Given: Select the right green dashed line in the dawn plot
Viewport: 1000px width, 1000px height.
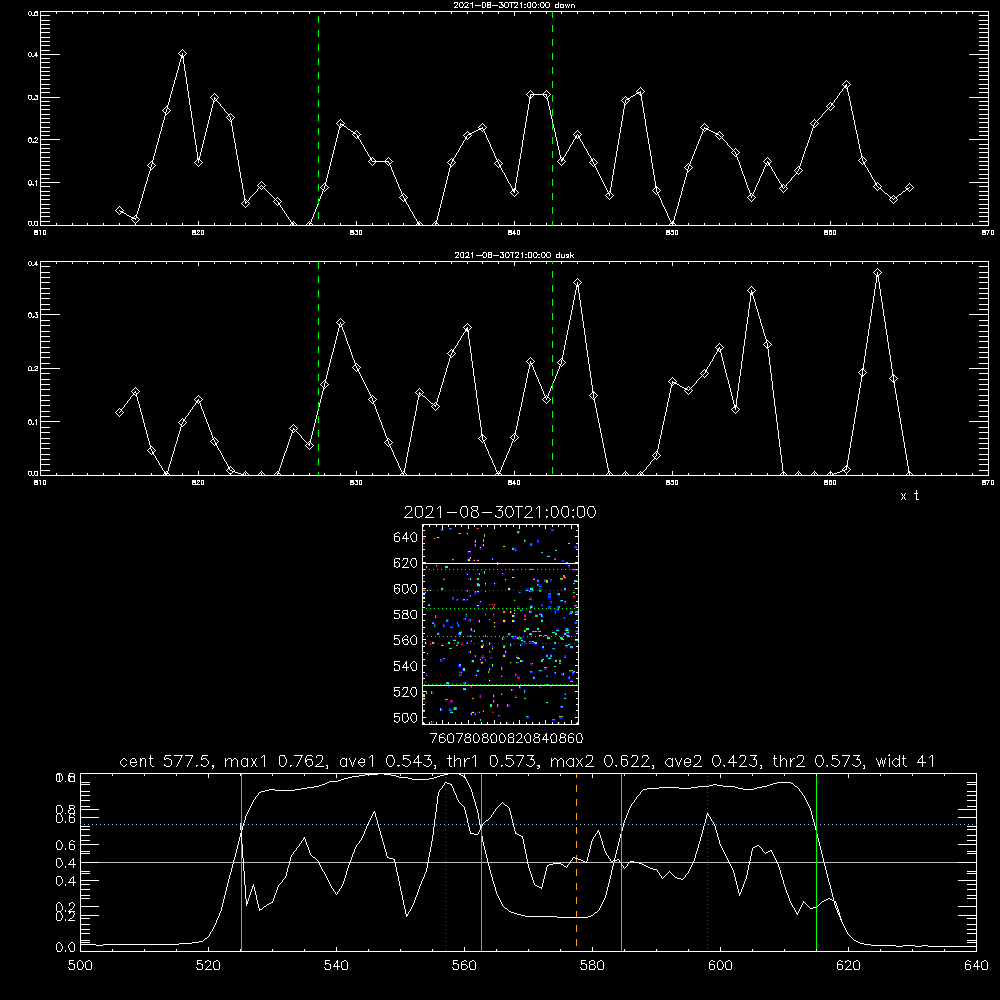Looking at the screenshot, I should [x=552, y=119].
